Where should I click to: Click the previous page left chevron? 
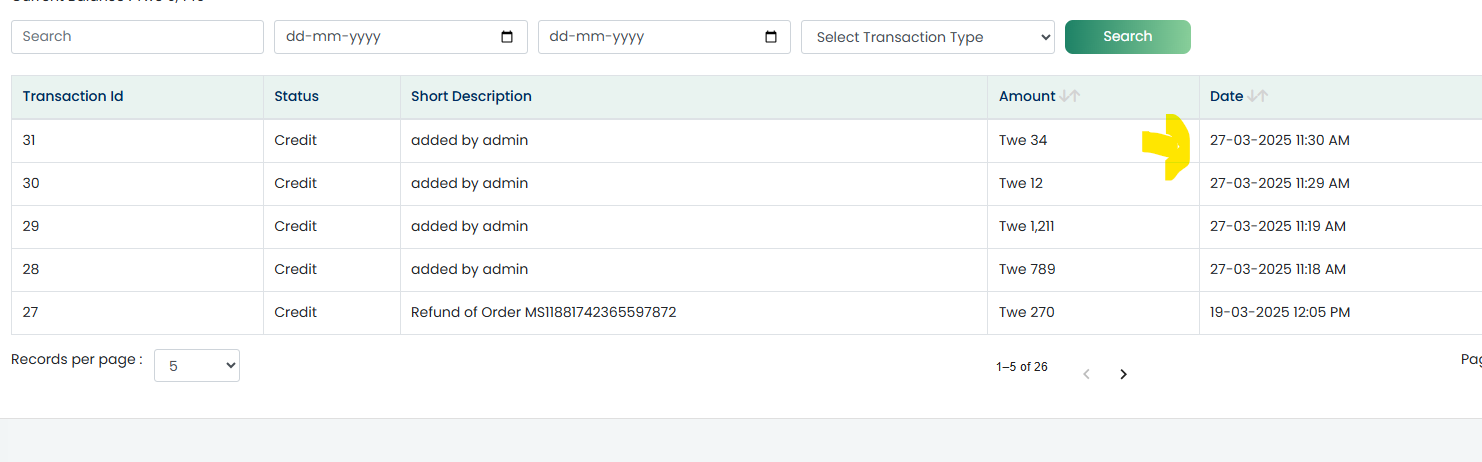[1086, 374]
